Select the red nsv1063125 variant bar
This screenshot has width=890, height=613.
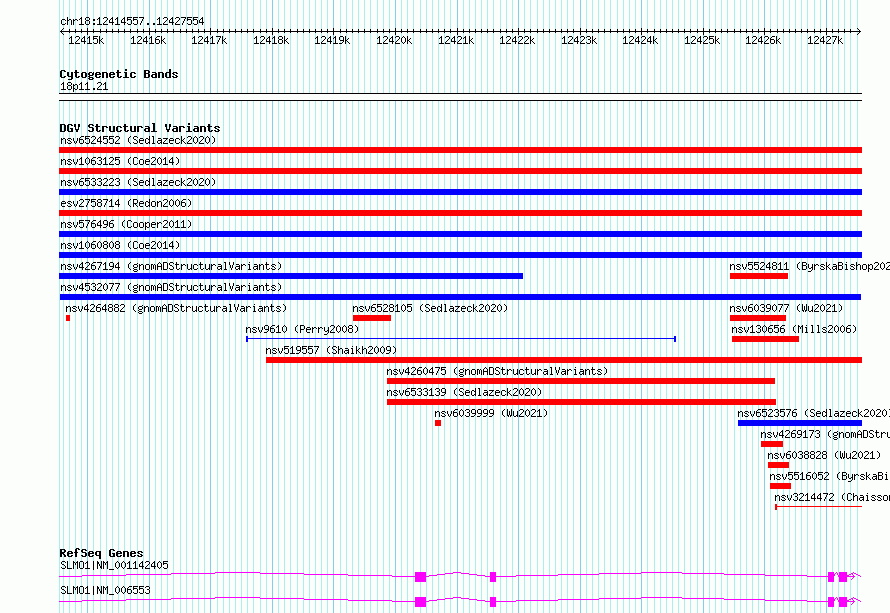[460, 171]
